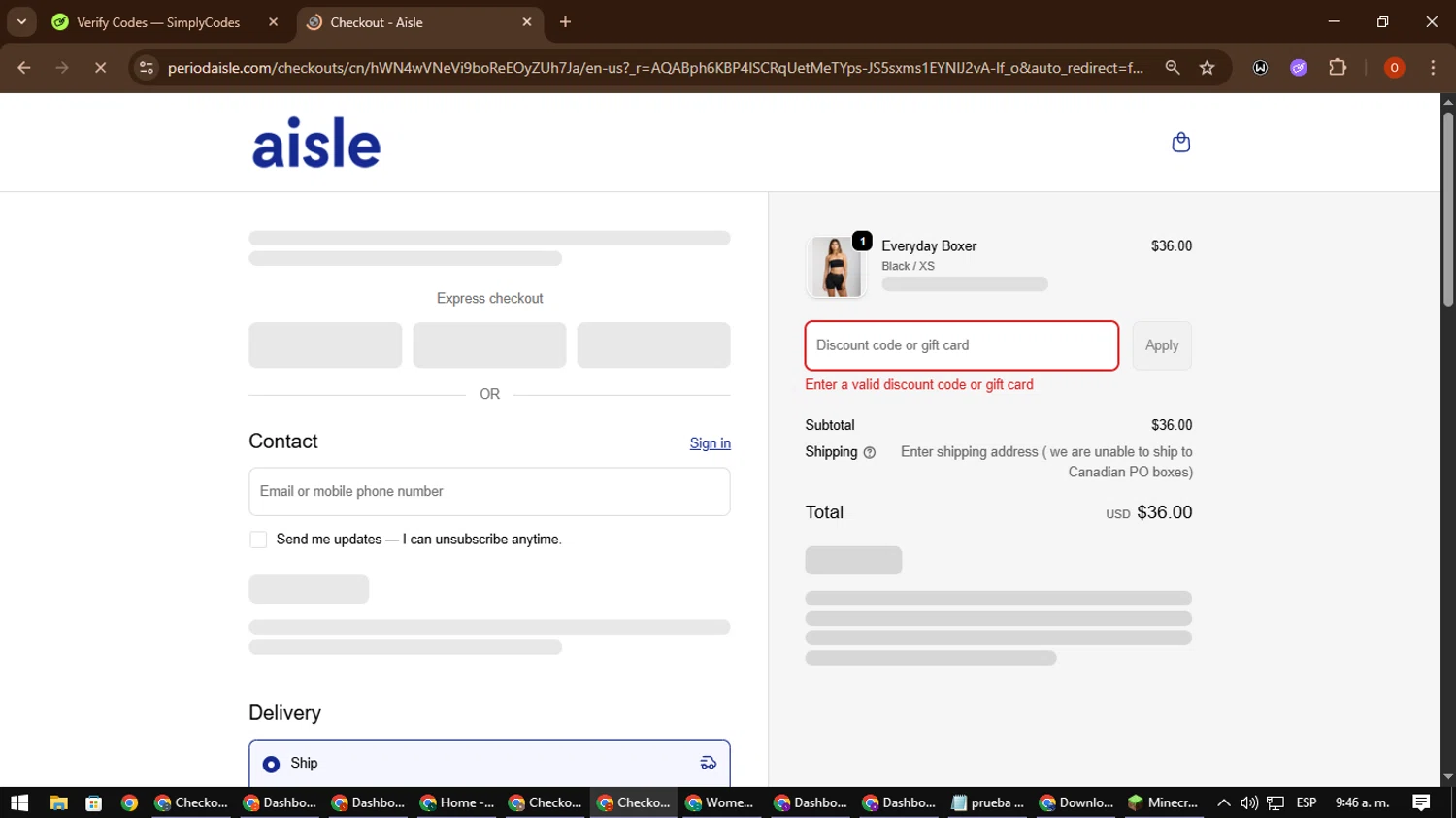Open File Explorer from the taskbar
1456x818 pixels.
point(58,802)
